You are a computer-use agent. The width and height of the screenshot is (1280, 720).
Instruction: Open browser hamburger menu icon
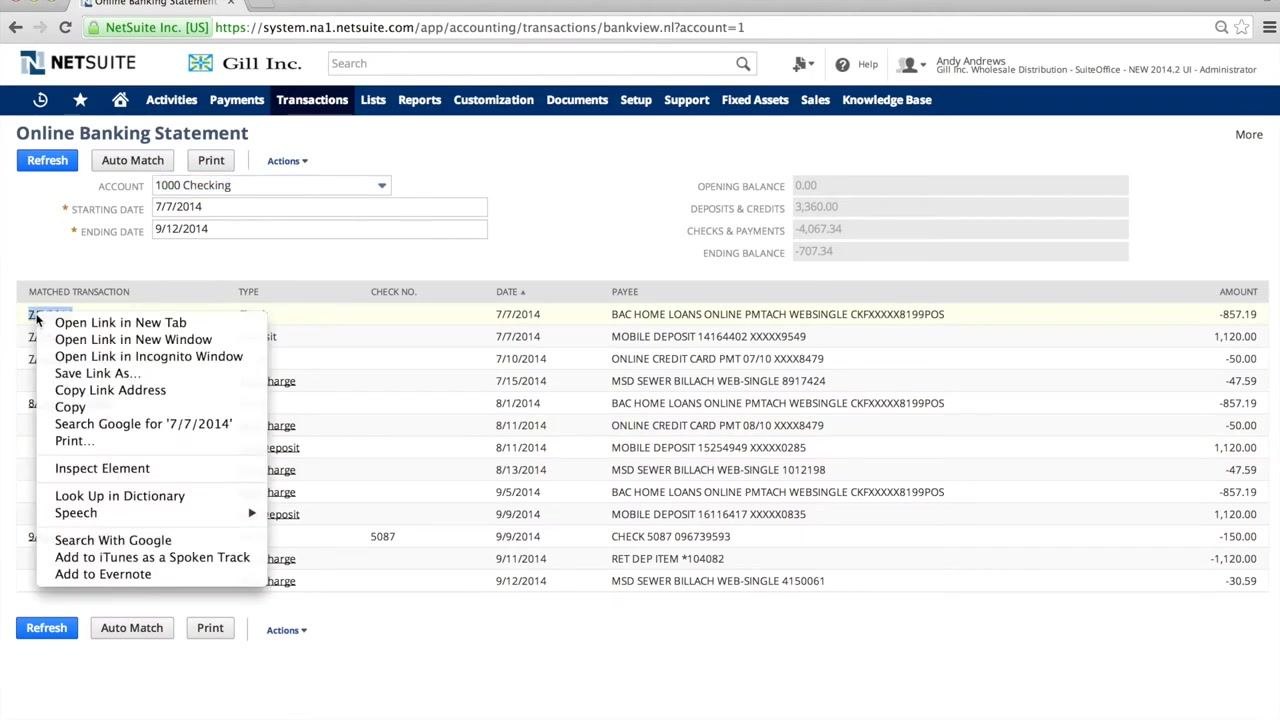click(1271, 27)
